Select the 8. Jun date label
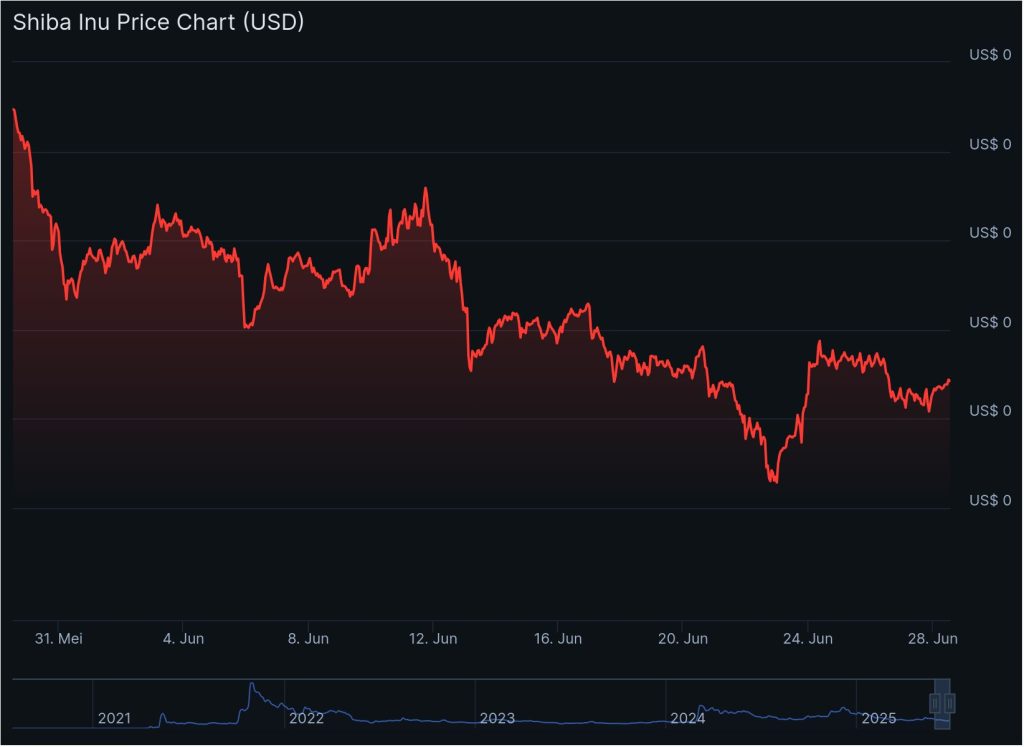This screenshot has height=747, width=1024. (308, 639)
